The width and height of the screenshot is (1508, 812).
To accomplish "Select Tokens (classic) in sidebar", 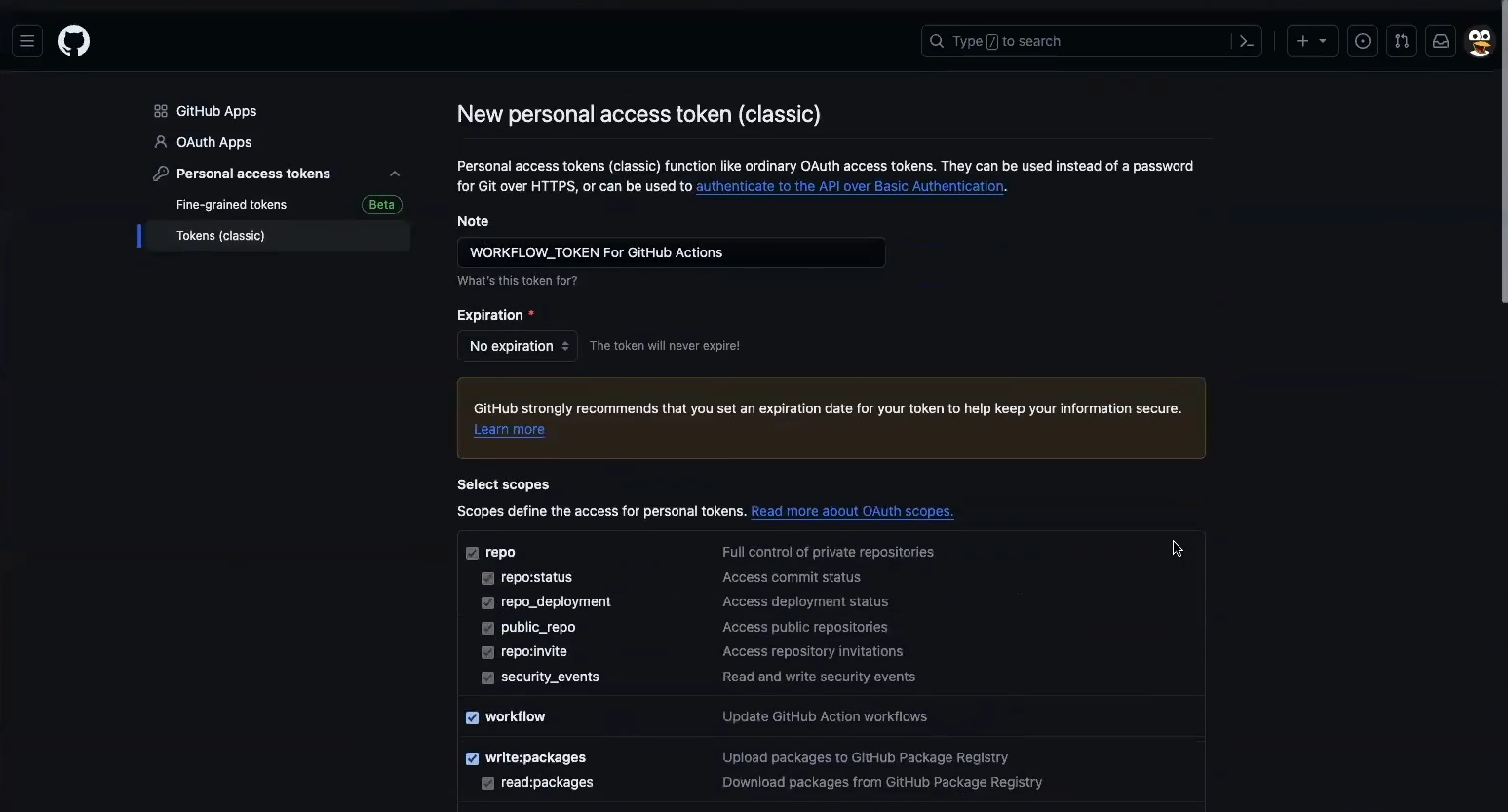I will coord(220,236).
